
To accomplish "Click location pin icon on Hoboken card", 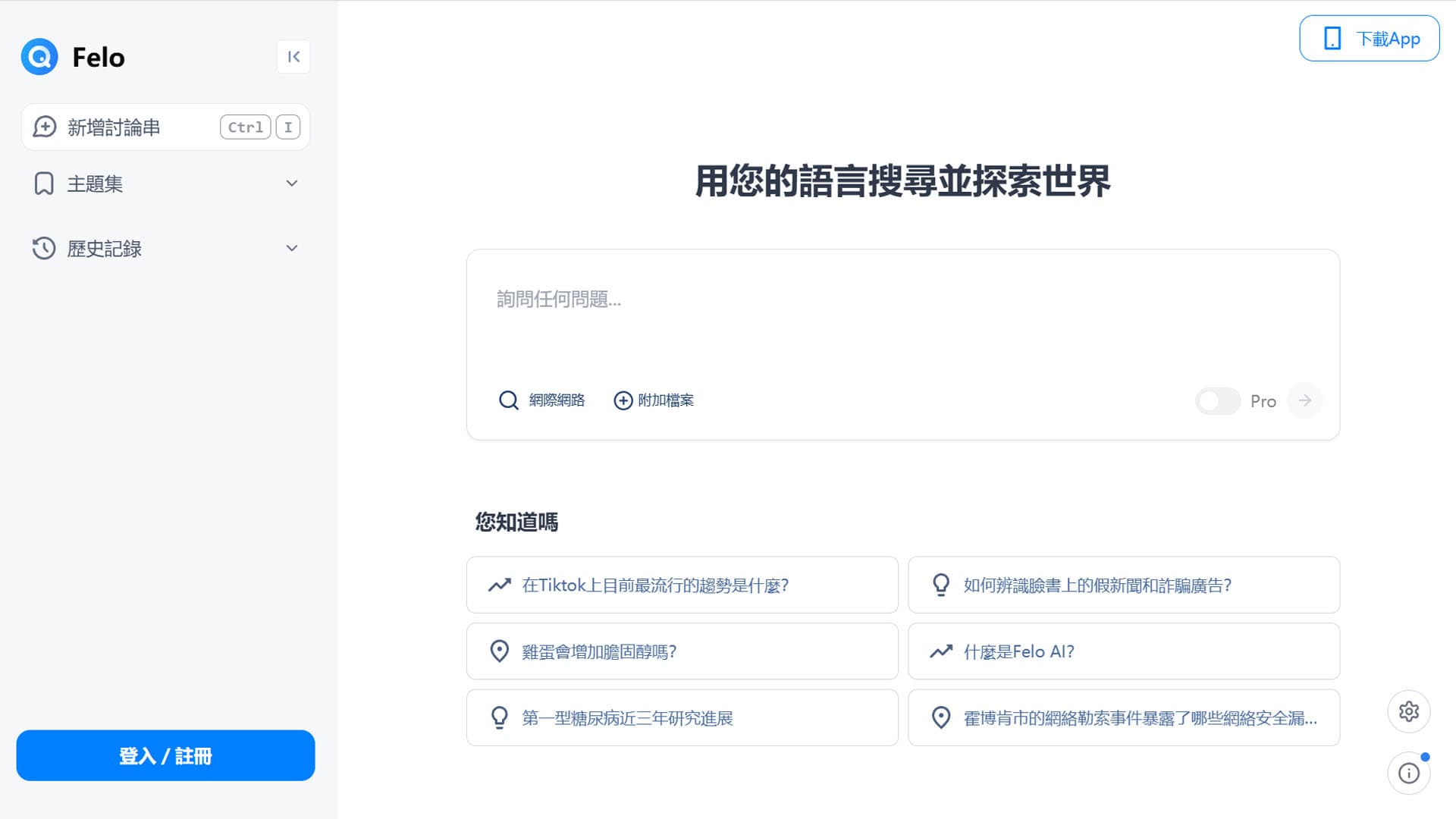I will click(x=941, y=718).
